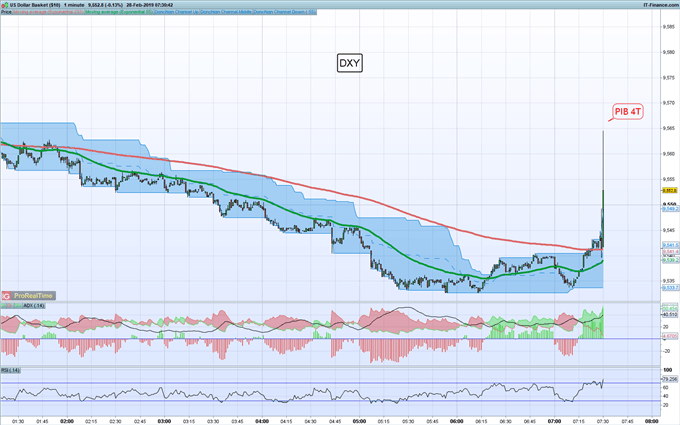This screenshot has width=680, height=425.
Task: Click the 79.256 RSI value tag
Action: tap(670, 379)
